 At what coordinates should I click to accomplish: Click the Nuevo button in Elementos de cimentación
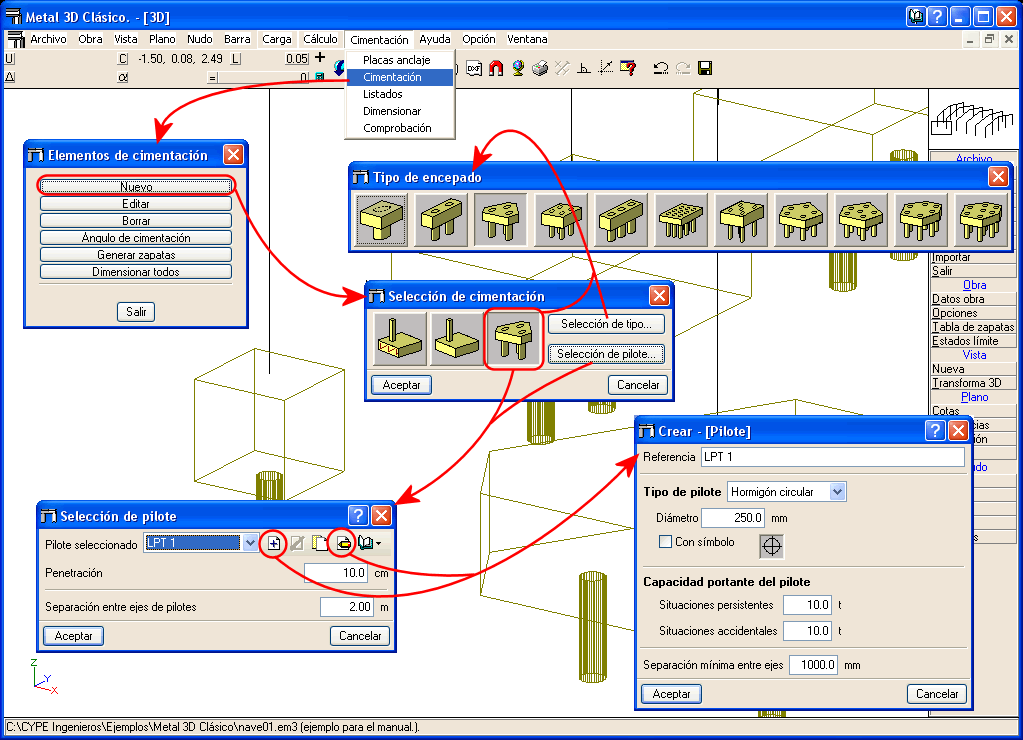136,187
